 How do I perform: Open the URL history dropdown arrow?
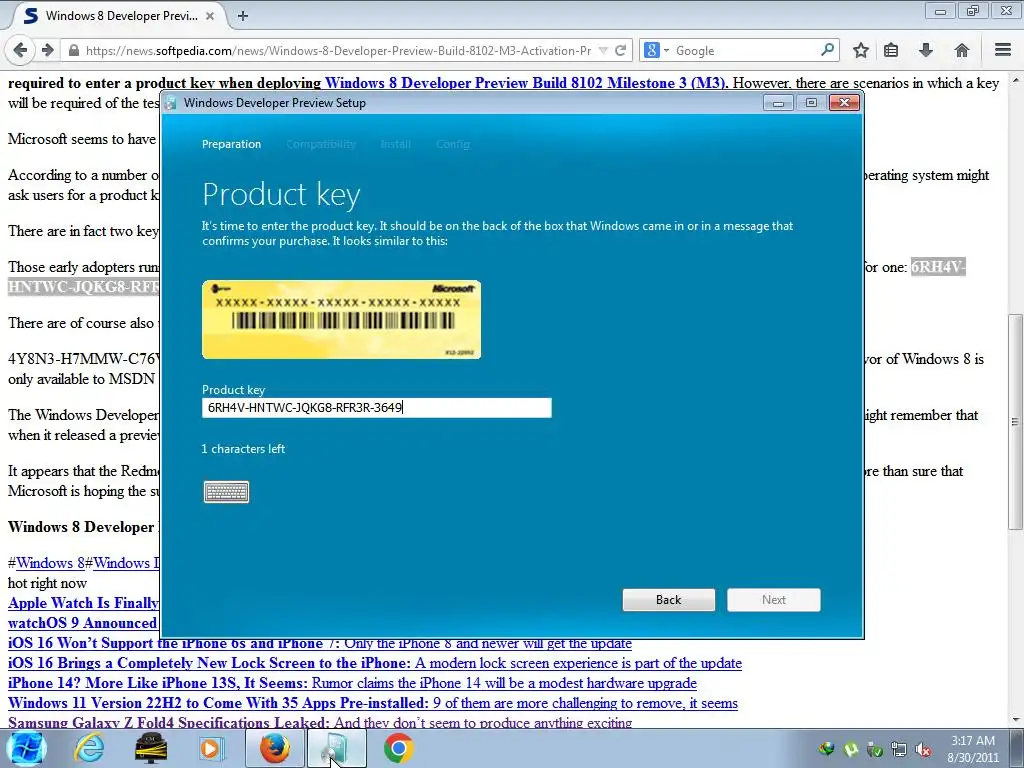point(603,50)
